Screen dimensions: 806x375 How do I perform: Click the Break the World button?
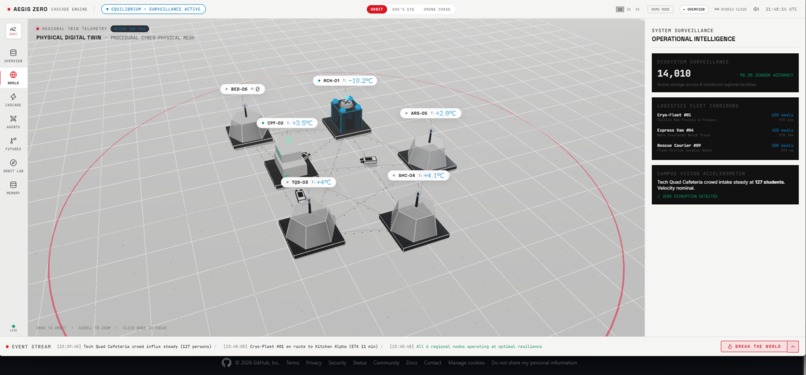[754, 346]
